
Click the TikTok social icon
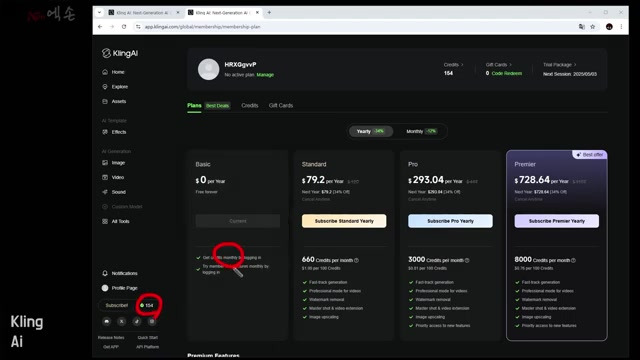(x=137, y=321)
